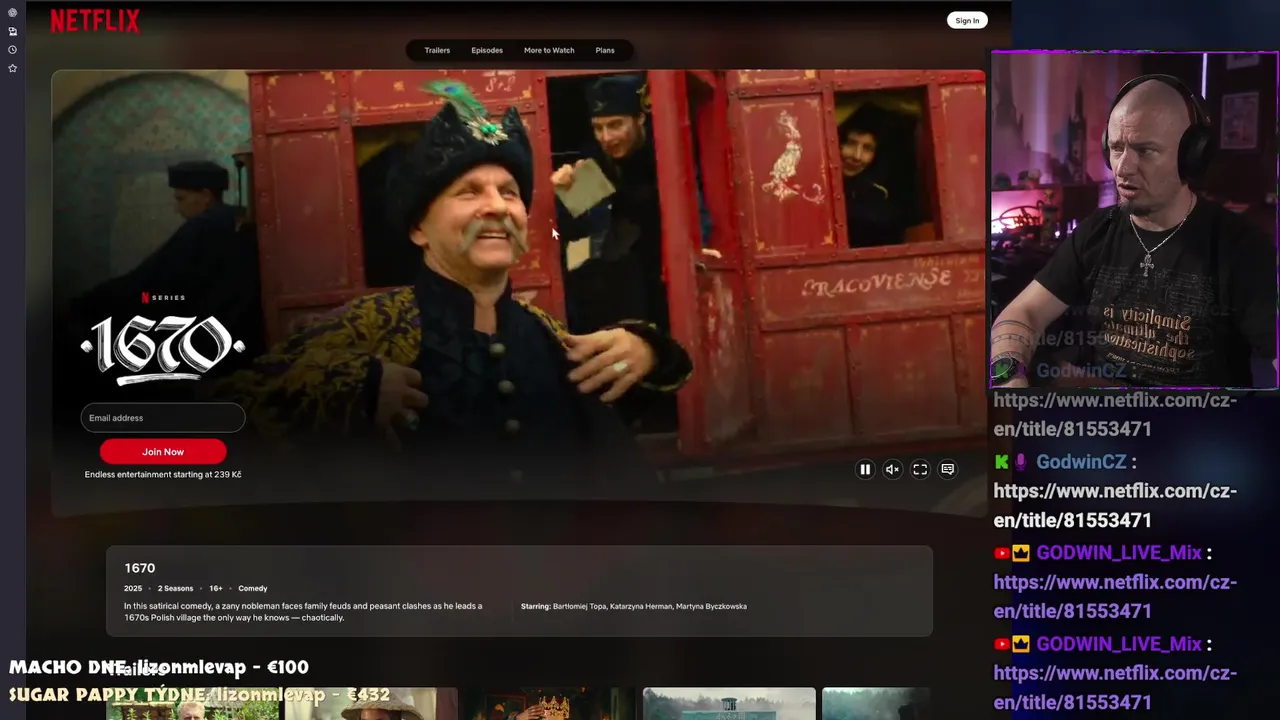Click the GodwinCZ username with green K badge
Image resolution: width=1280 pixels, height=720 pixels.
click(1081, 462)
